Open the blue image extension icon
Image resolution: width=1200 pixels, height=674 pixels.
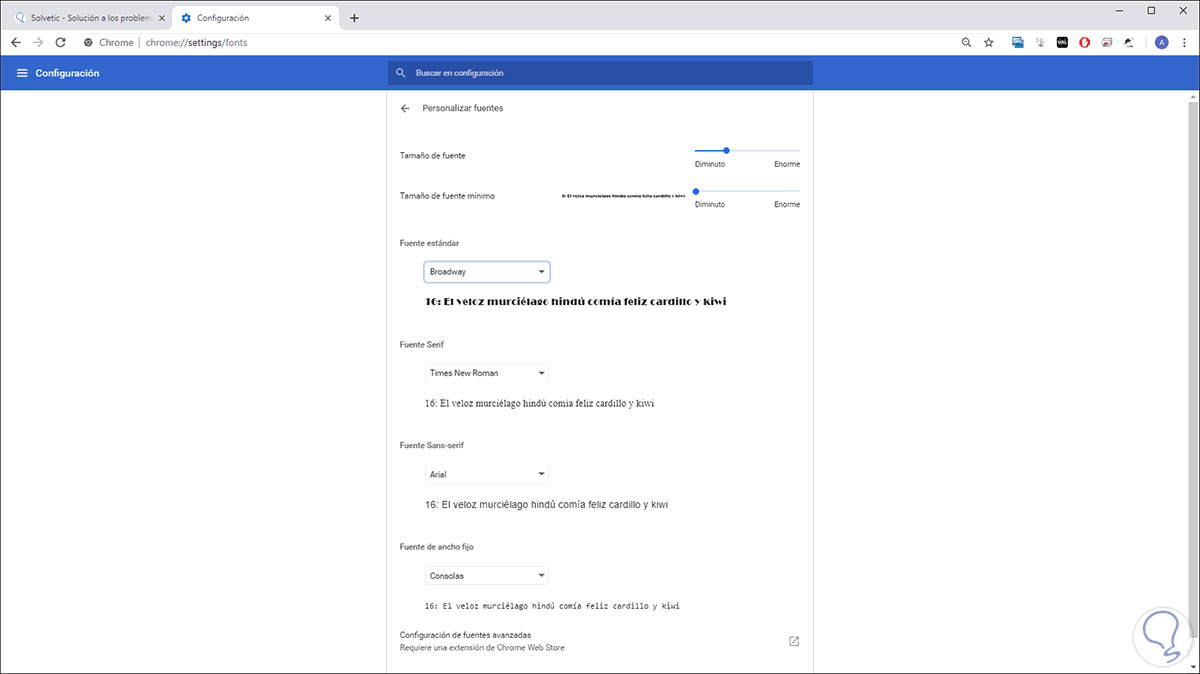click(1018, 43)
